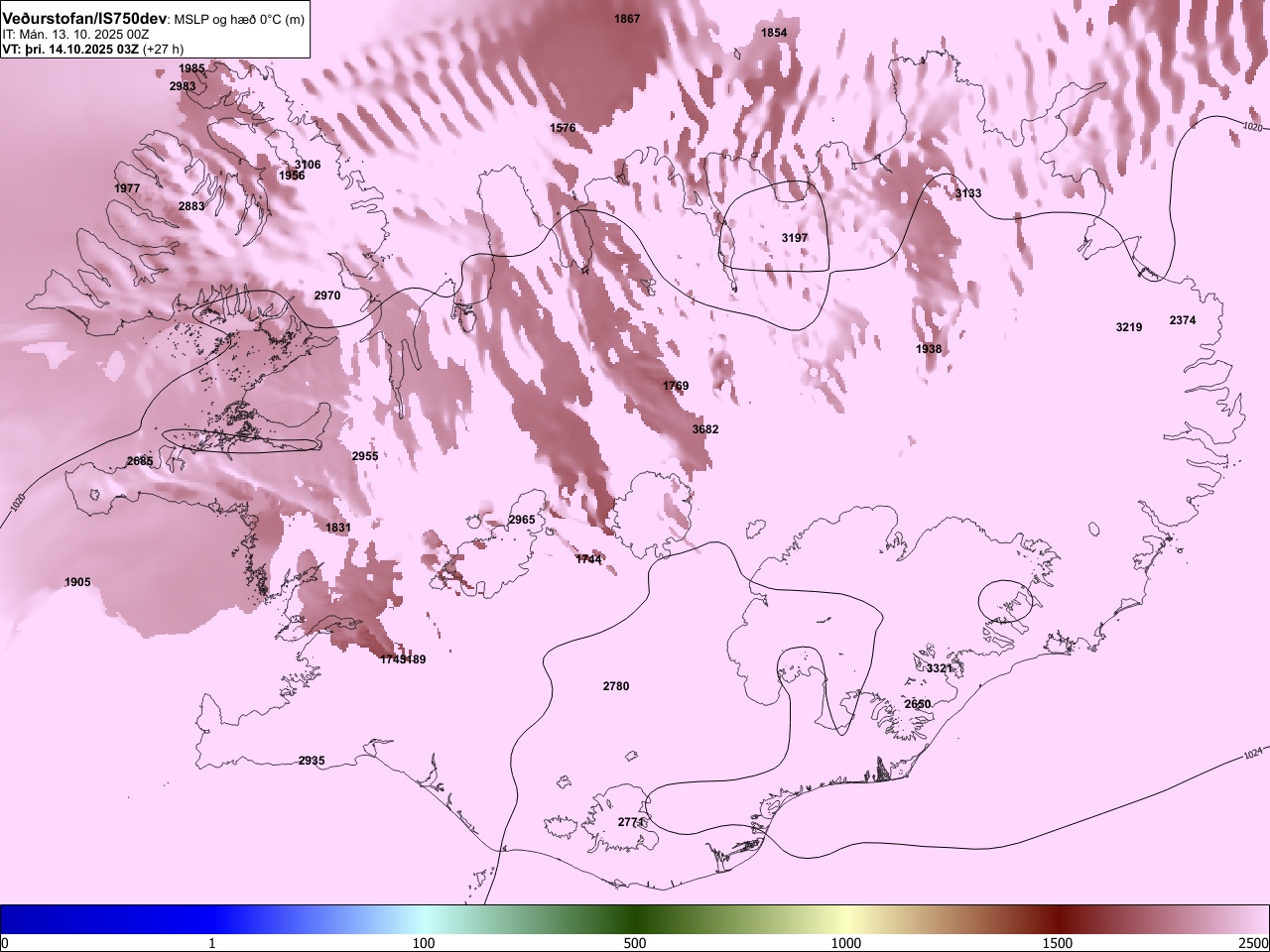Select the 2374 map label

pyautogui.click(x=1183, y=320)
